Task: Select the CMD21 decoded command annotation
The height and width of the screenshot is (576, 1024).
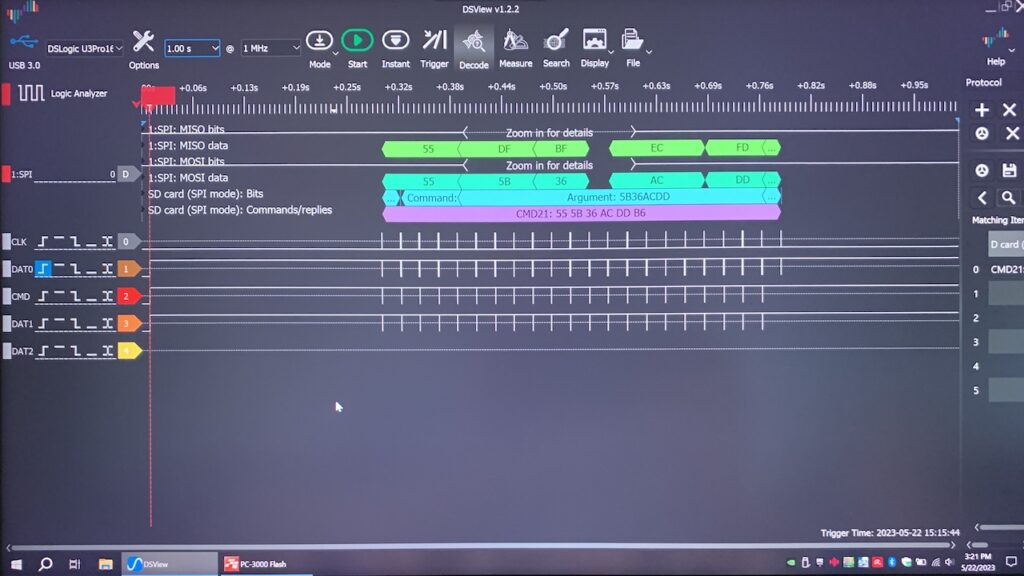Action: 580,214
